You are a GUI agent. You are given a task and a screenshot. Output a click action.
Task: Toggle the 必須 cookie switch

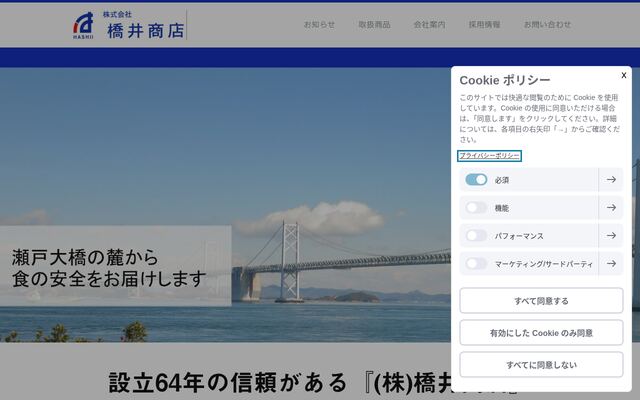(x=476, y=180)
